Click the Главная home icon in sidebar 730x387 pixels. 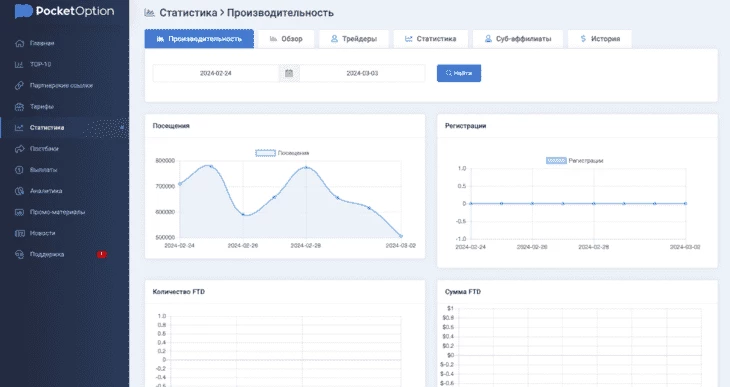[19, 43]
